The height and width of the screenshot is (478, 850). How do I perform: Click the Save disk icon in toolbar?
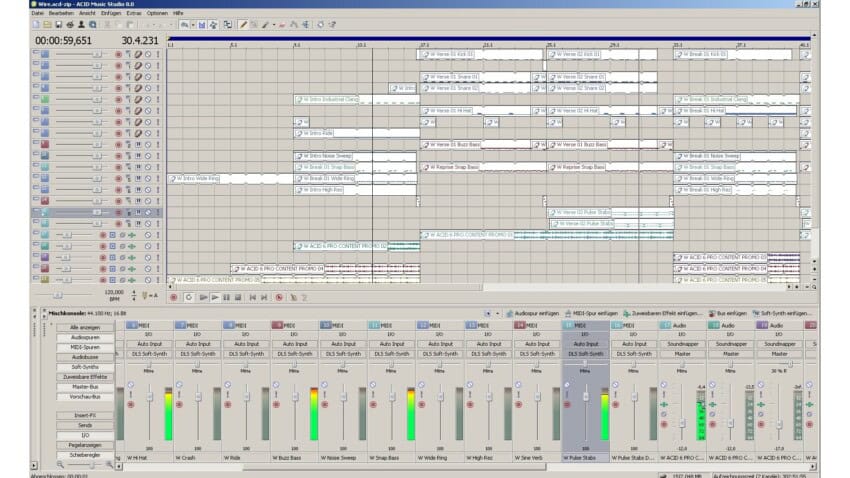coord(59,24)
